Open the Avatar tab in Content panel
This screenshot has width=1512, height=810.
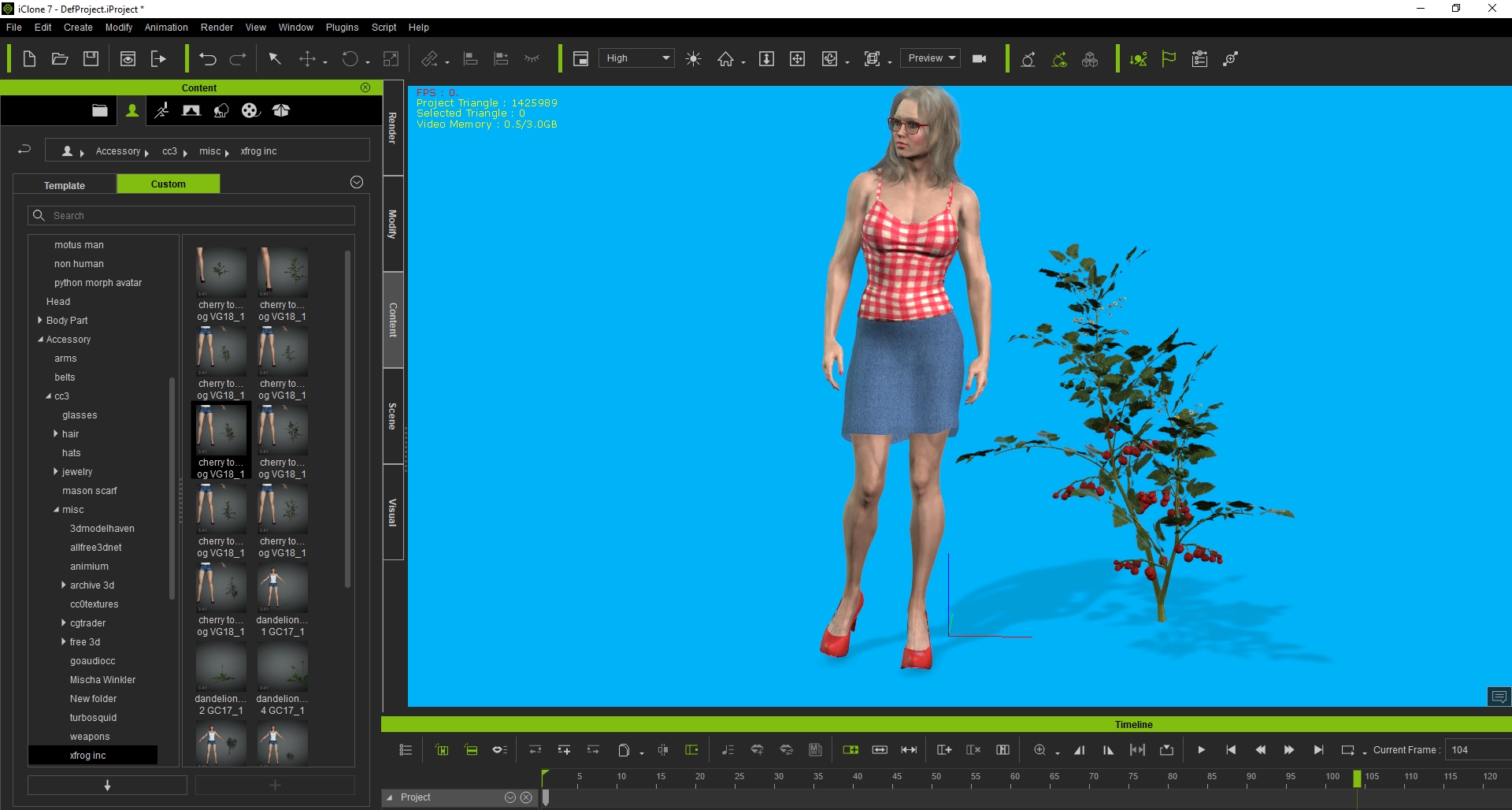coord(132,110)
